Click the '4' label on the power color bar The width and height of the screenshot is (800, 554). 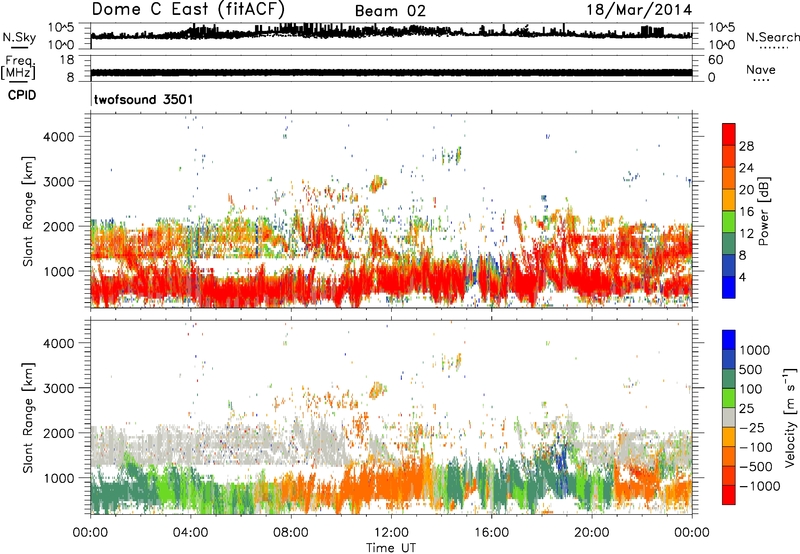point(742,277)
